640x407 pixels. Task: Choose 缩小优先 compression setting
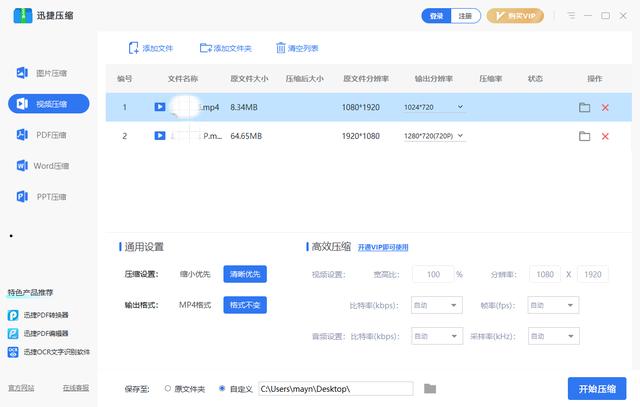pyautogui.click(x=195, y=274)
